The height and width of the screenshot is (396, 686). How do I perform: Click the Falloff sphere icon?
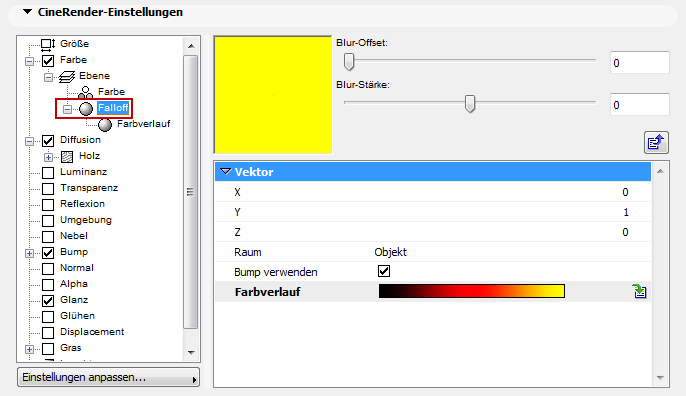coord(86,109)
